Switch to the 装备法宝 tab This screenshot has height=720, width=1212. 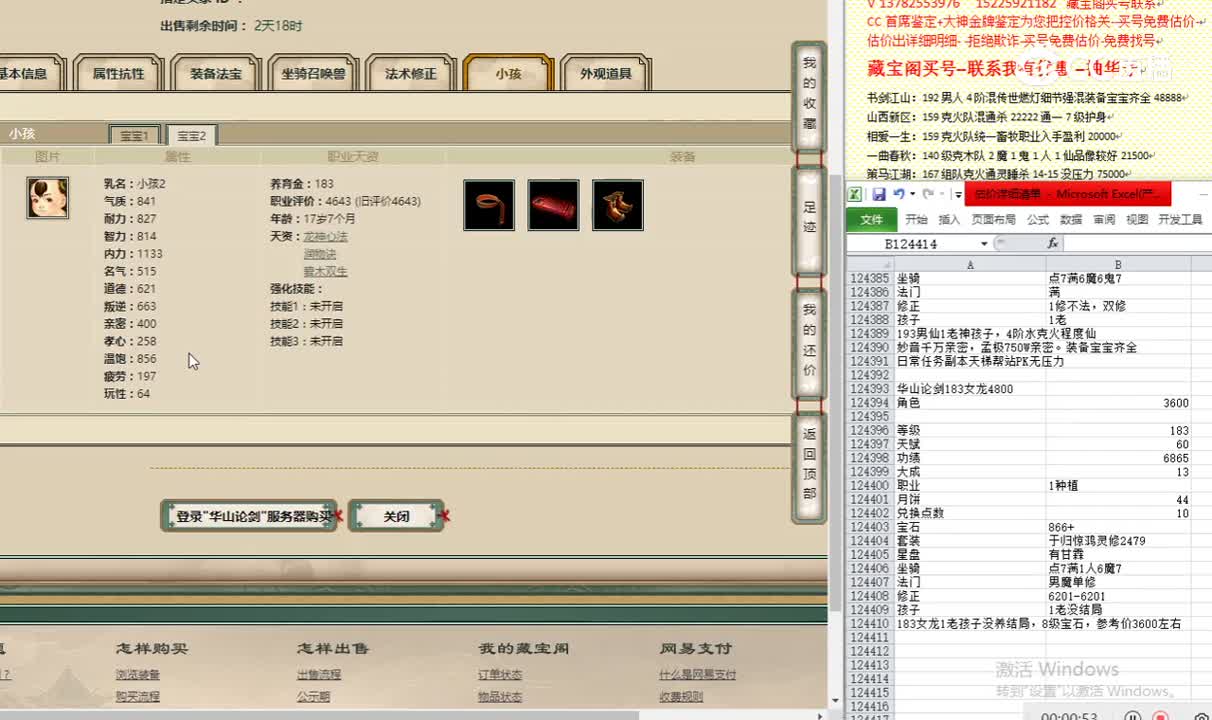[x=216, y=74]
